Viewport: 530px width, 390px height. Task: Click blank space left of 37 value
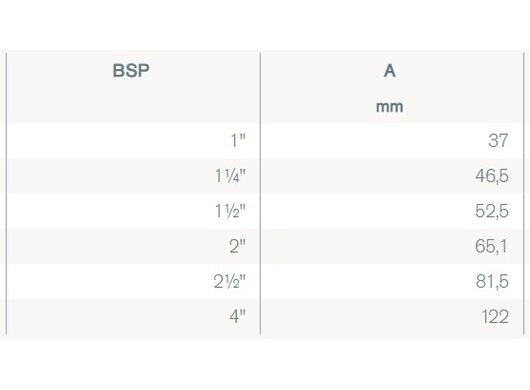tap(372, 141)
